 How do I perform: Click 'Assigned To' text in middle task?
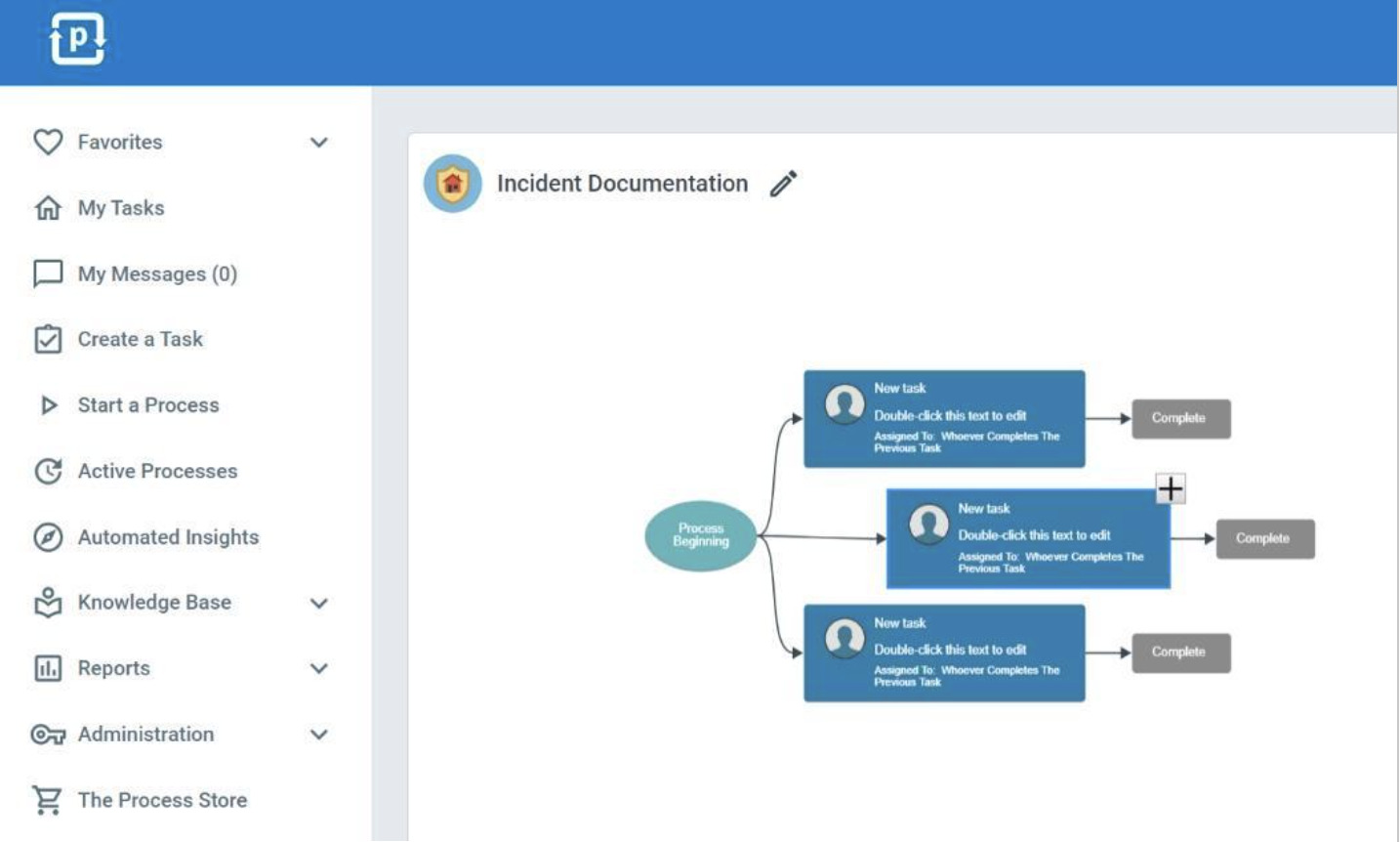point(1050,563)
